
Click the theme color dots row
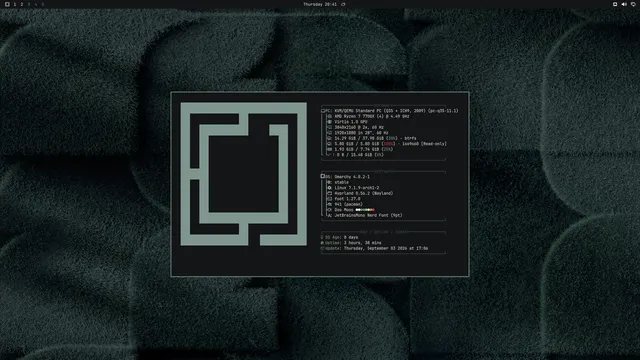pyautogui.click(x=365, y=210)
